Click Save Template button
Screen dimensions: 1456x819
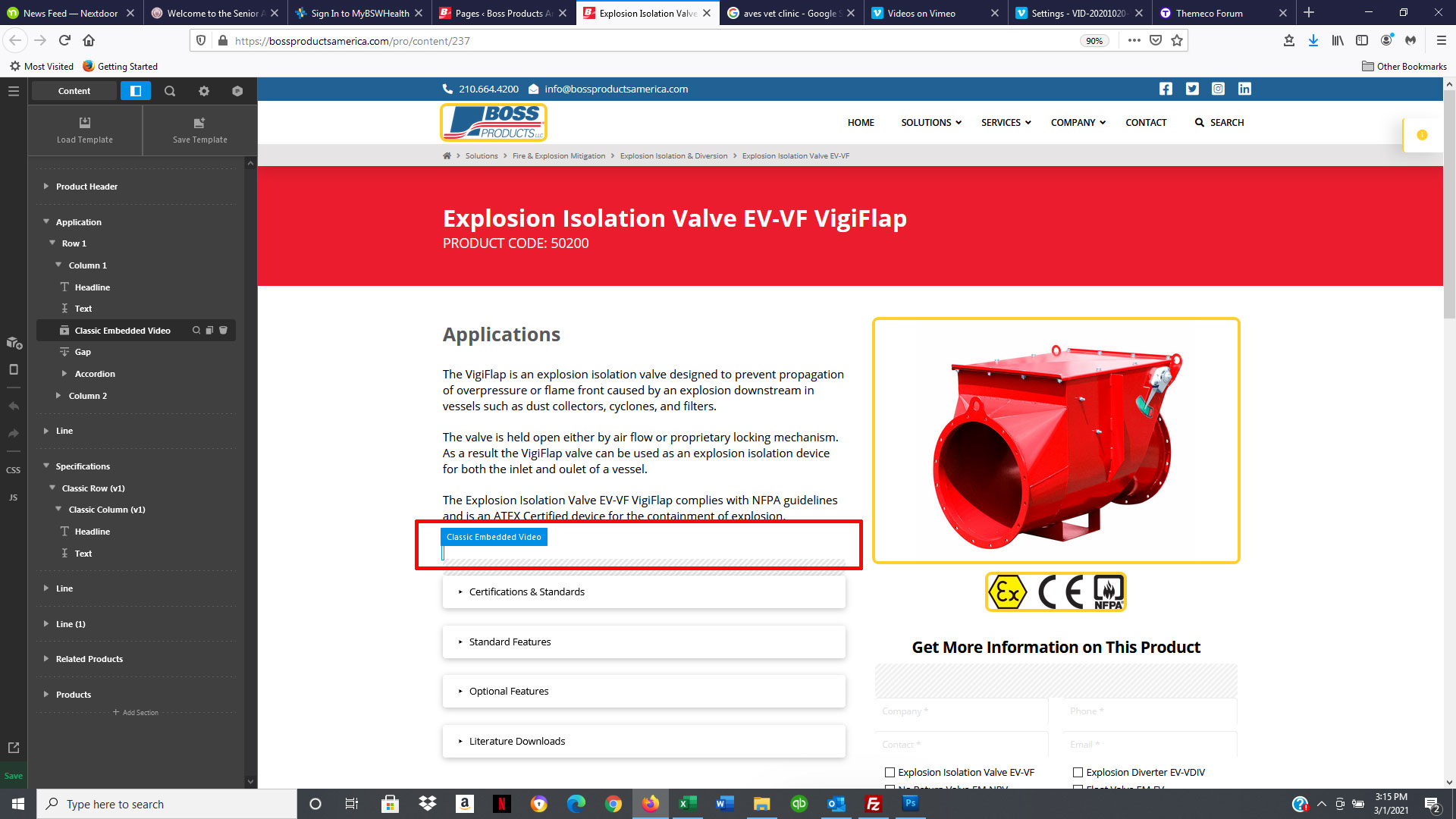[x=200, y=130]
